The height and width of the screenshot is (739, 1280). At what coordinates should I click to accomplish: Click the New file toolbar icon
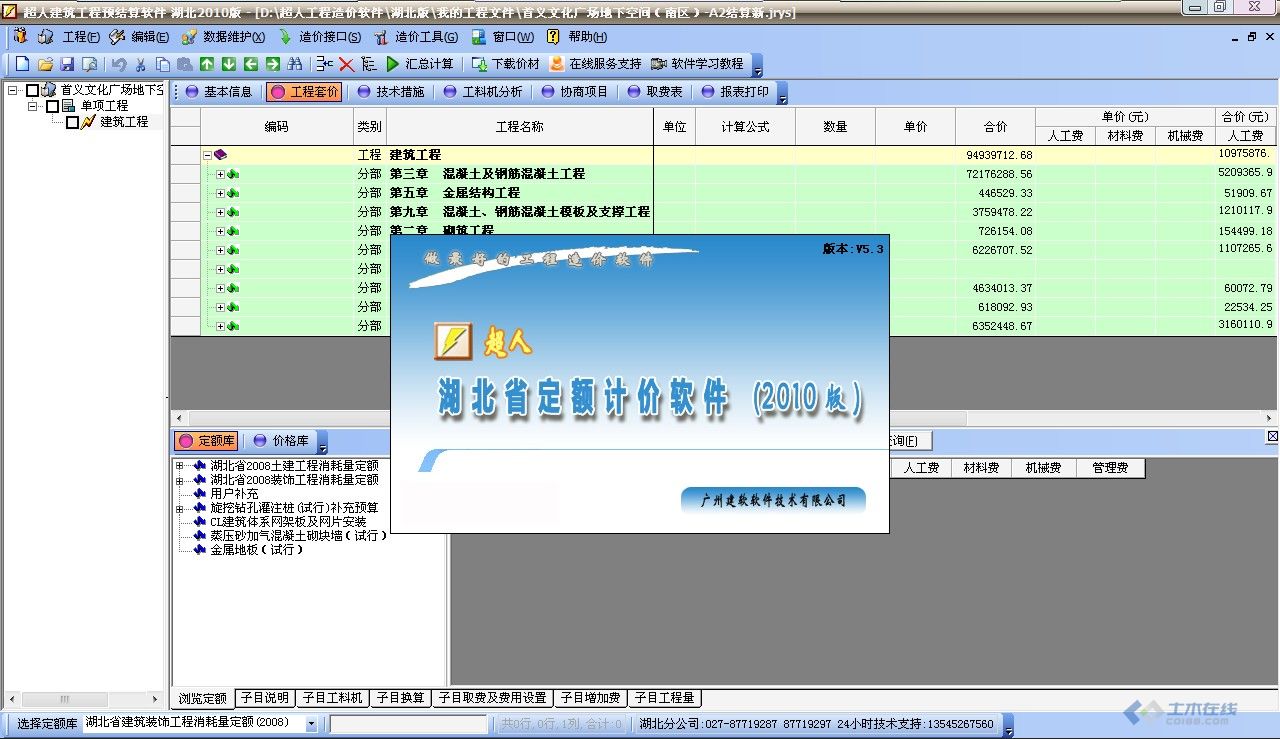click(x=23, y=64)
